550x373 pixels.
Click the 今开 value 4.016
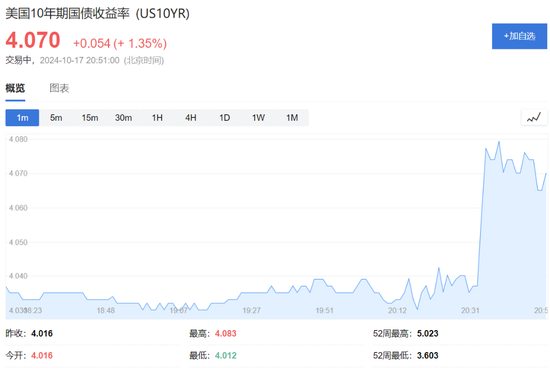42,355
